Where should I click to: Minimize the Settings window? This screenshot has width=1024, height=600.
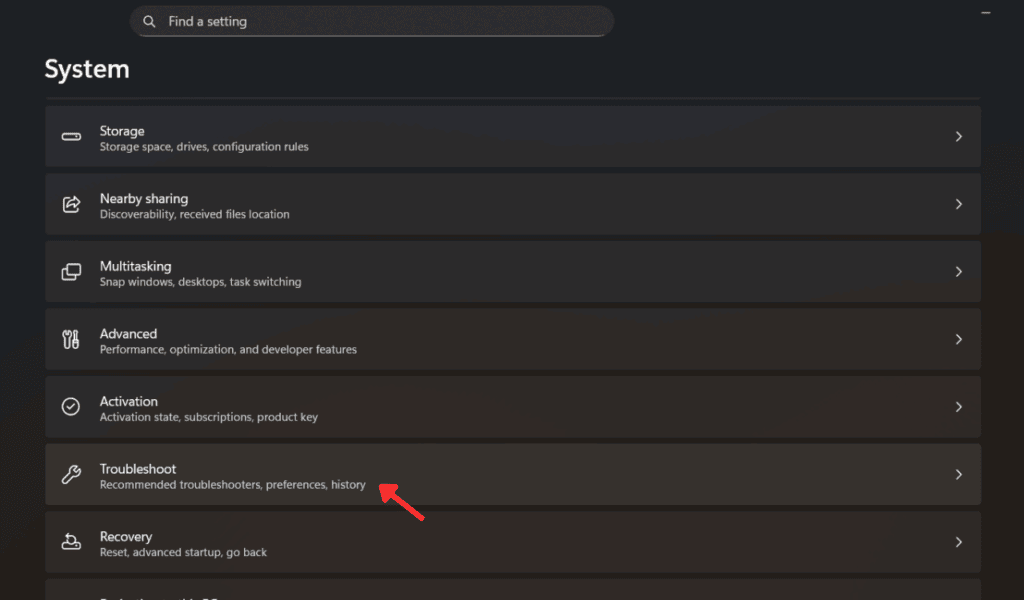(985, 13)
